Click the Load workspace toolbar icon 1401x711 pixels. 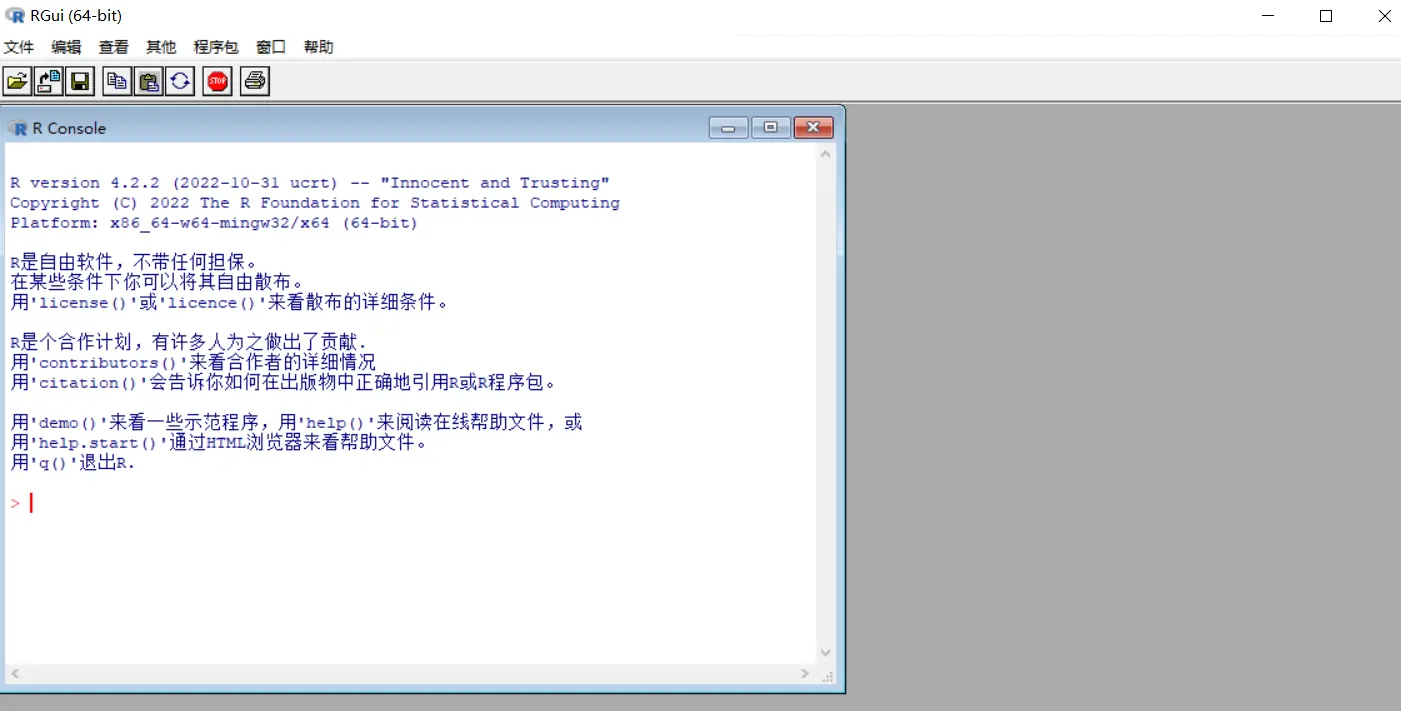tap(48, 81)
